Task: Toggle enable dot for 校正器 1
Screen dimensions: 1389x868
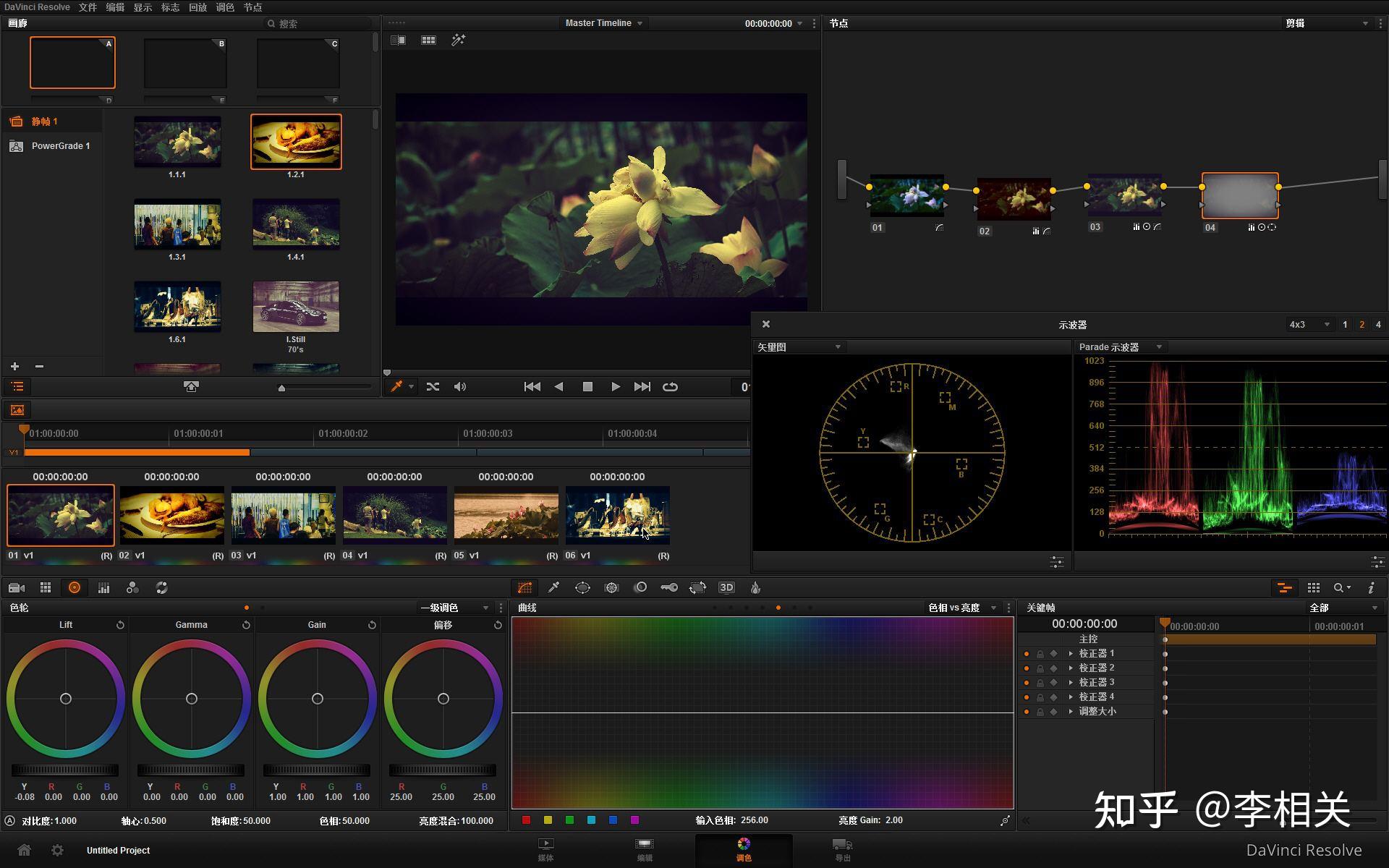Action: click(1026, 654)
